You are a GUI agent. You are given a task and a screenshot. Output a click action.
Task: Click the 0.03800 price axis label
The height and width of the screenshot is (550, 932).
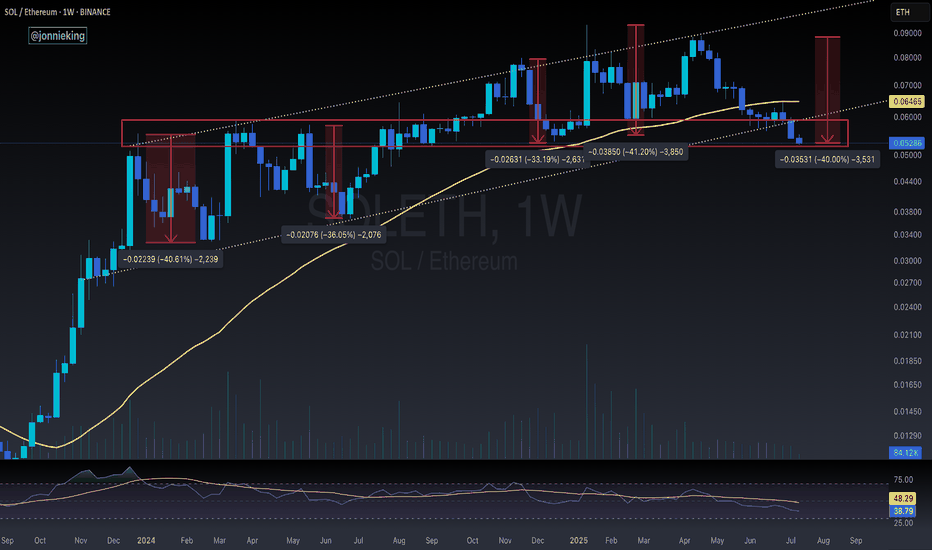pyautogui.click(x=907, y=212)
